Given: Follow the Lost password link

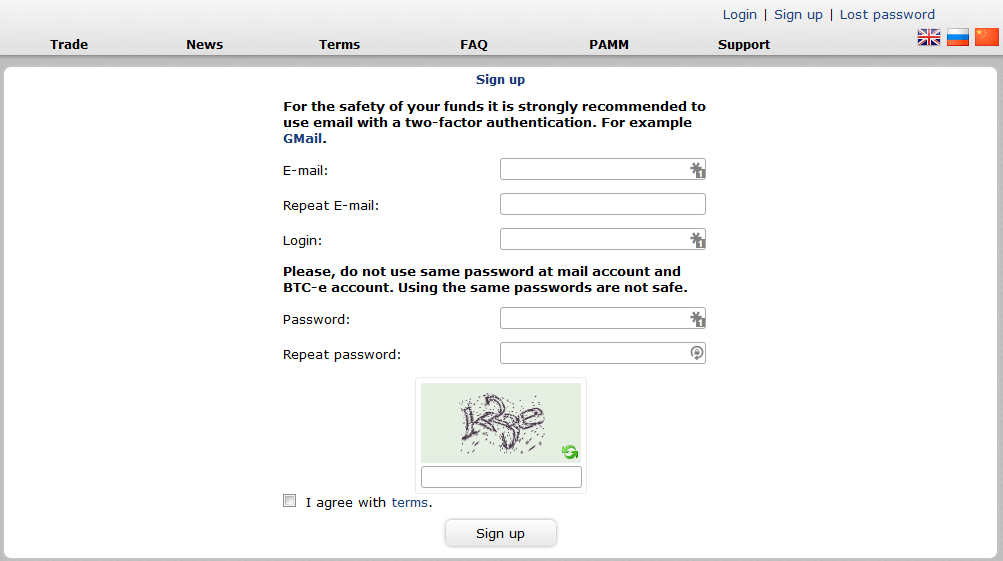Looking at the screenshot, I should click(x=887, y=15).
